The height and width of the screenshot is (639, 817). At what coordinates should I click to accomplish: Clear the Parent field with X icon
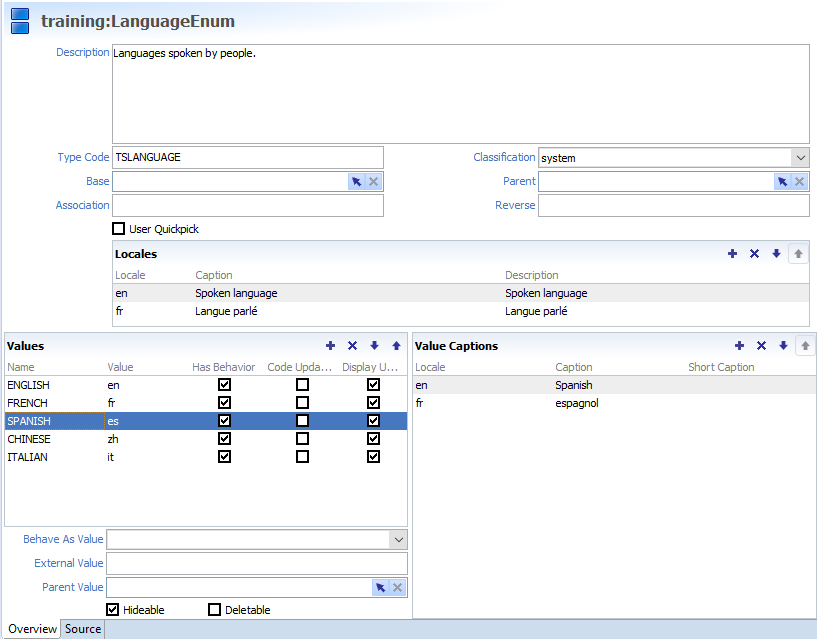click(799, 181)
